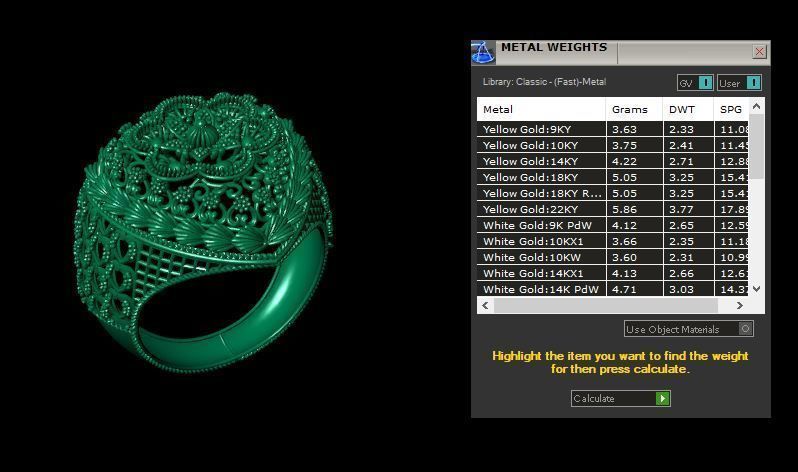Screen dimensions: 798x472
Task: Click the 2.35 DWT value
Action: click(x=681, y=241)
